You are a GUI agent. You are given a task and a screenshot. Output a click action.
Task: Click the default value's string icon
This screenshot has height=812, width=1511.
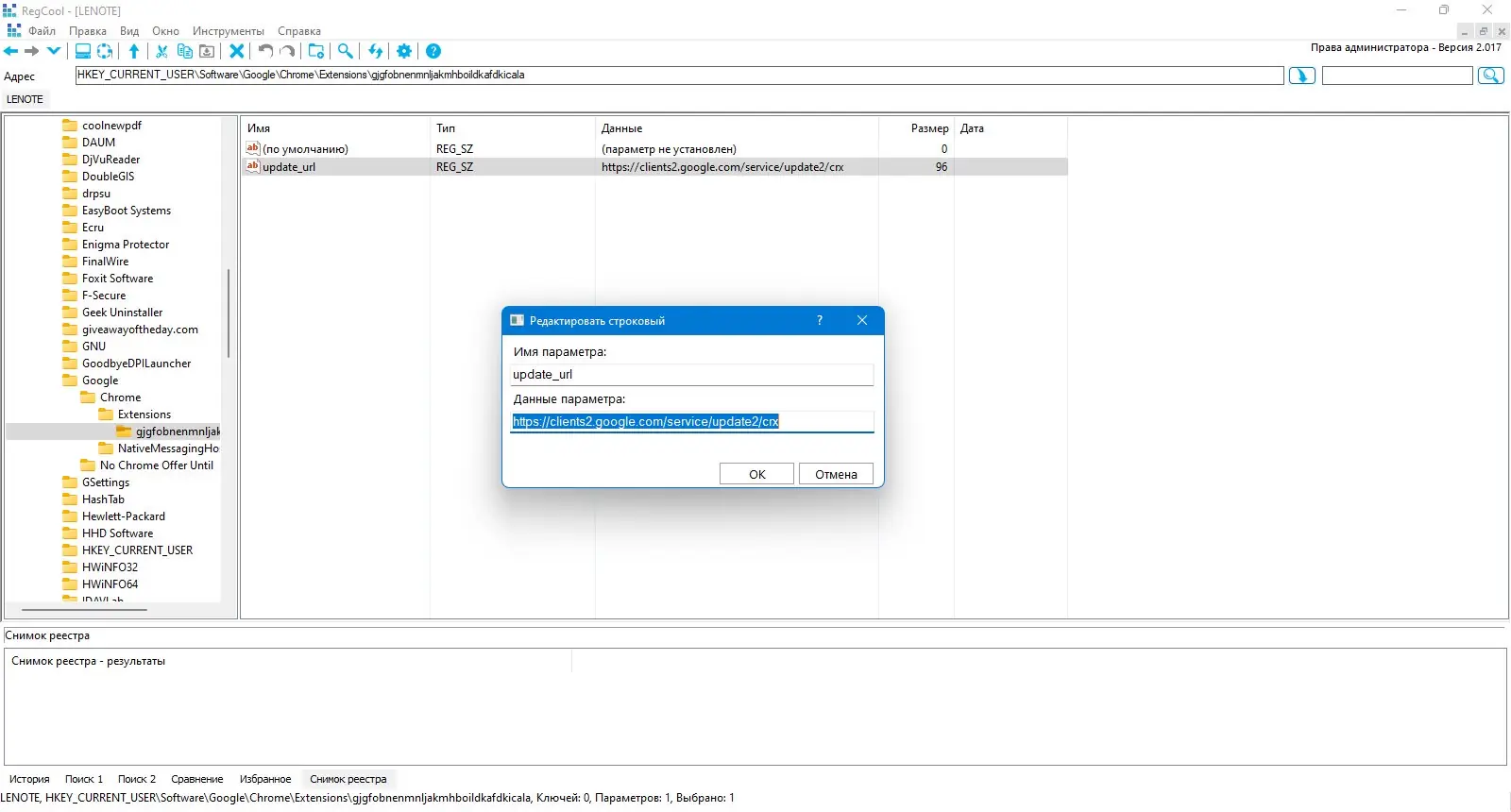252,148
